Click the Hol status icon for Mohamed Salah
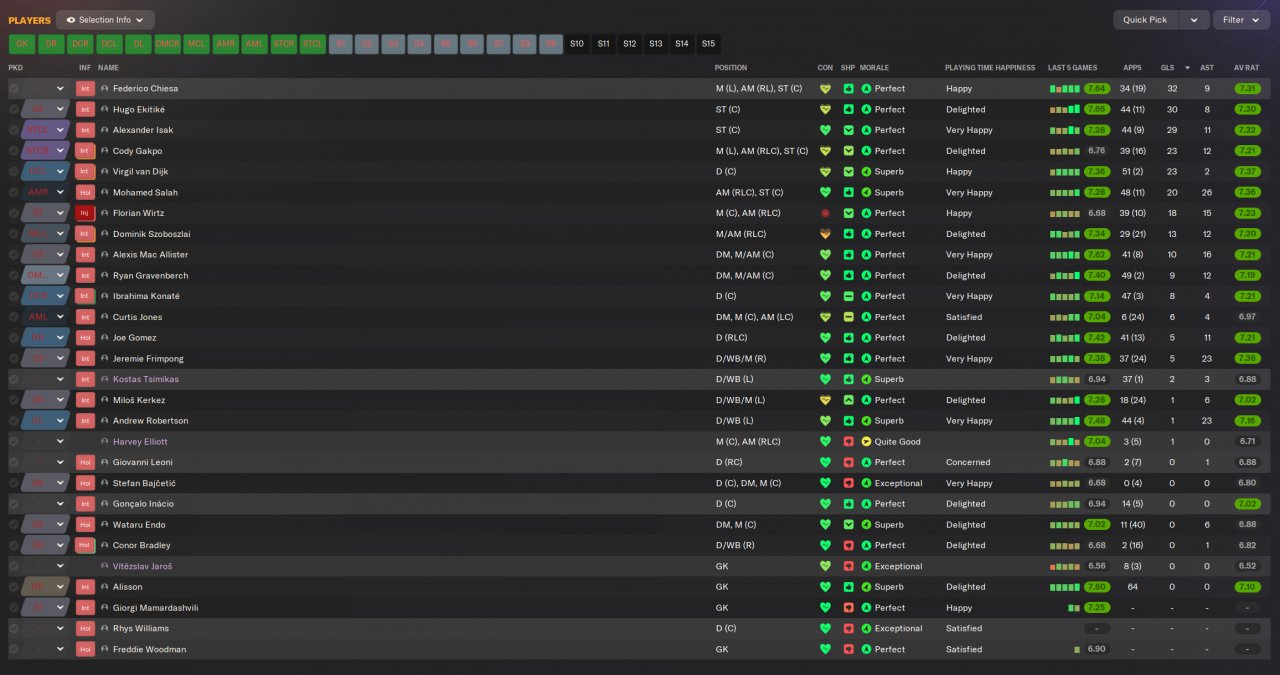The height and width of the screenshot is (675, 1280). [x=85, y=192]
